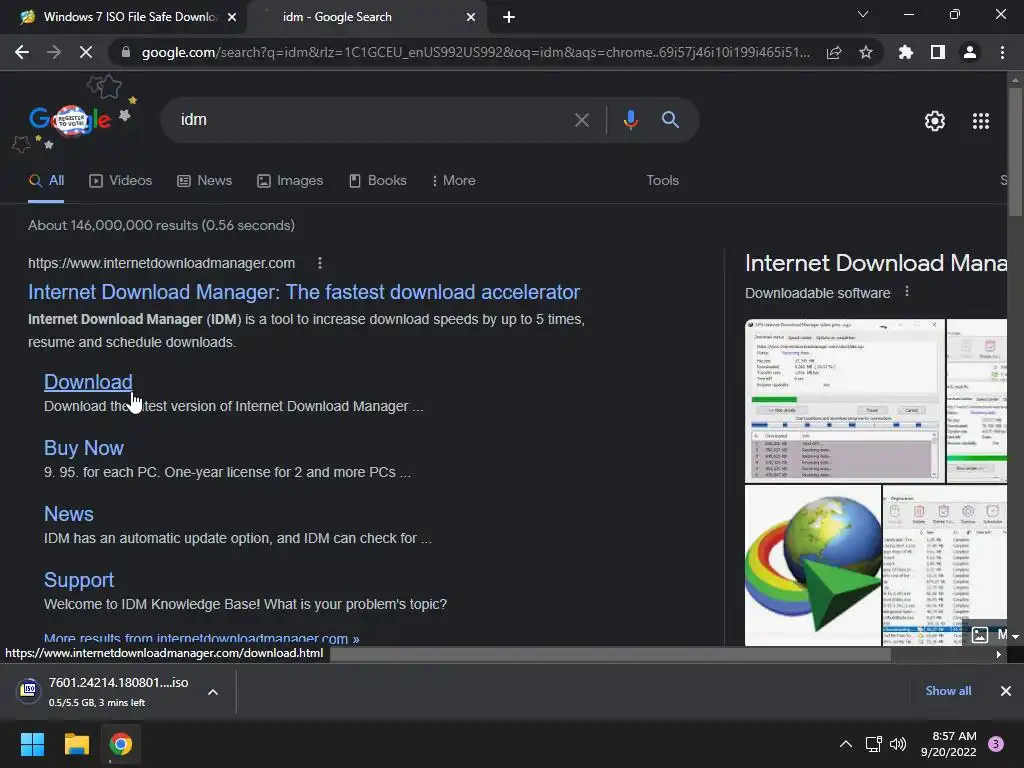Select the All results tab
The height and width of the screenshot is (768, 1024).
pyautogui.click(x=46, y=181)
